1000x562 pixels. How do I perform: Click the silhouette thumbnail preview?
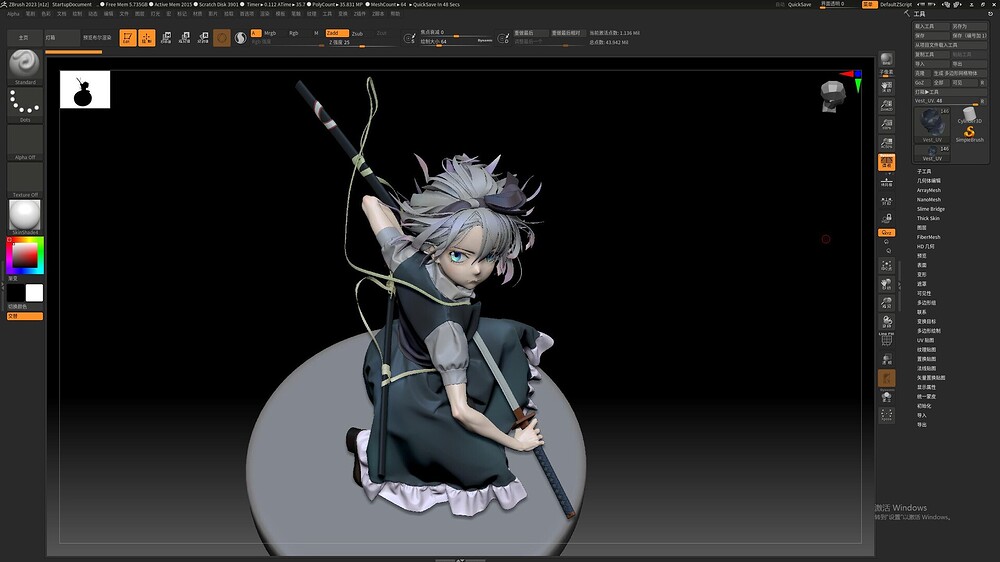(x=85, y=89)
